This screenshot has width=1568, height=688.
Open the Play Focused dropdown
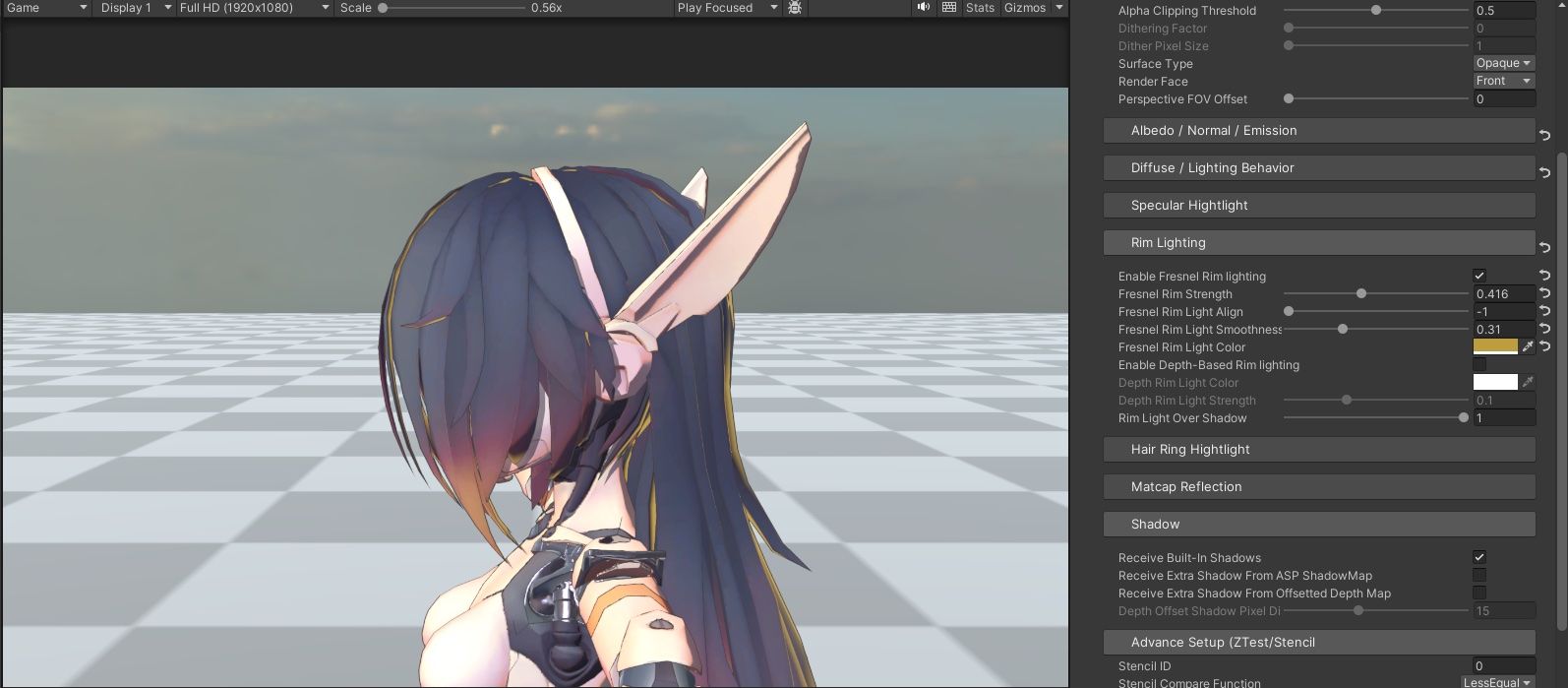pos(726,8)
